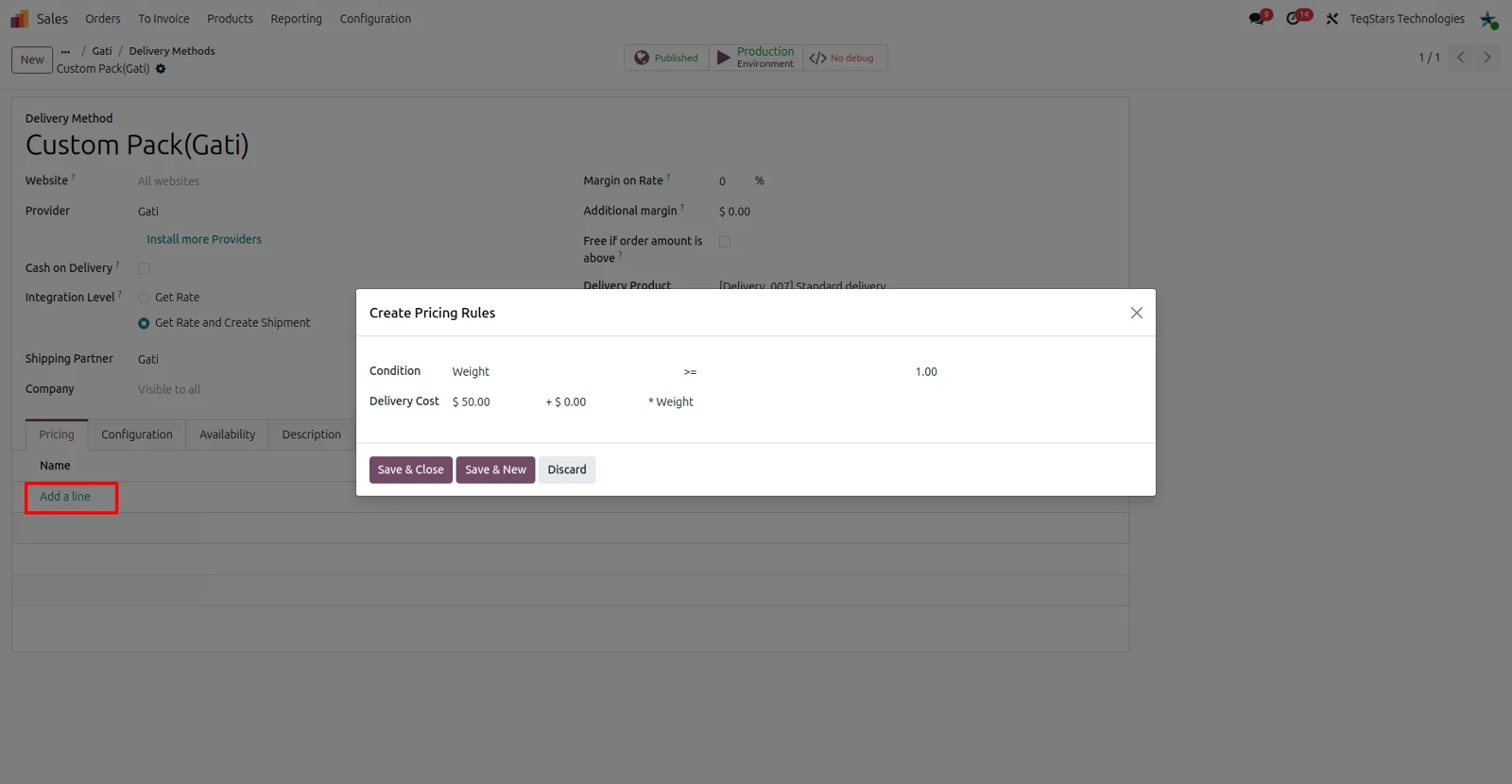Image resolution: width=1512 pixels, height=784 pixels.
Task: Open the To Invoice menu
Action: 163,19
